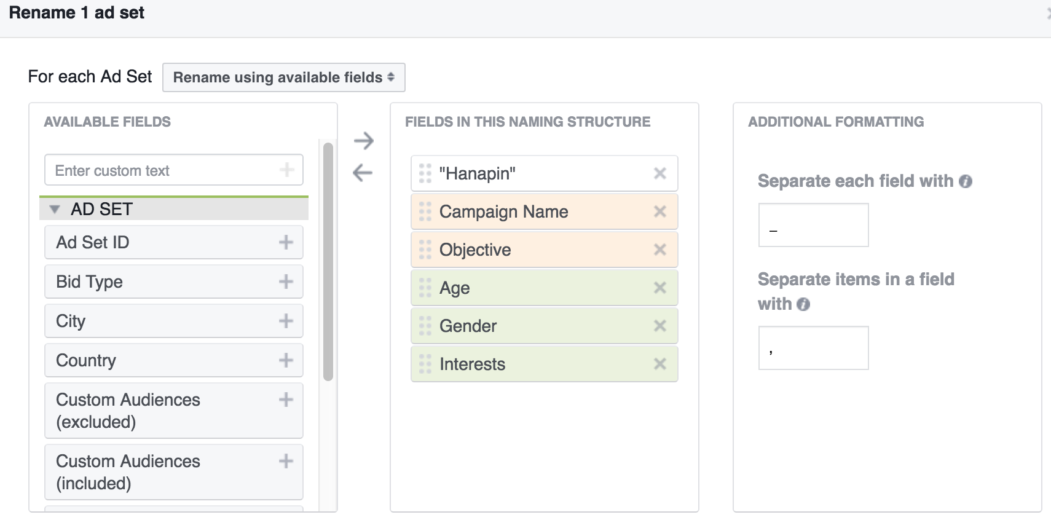Focus the field separator input box

(x=814, y=225)
